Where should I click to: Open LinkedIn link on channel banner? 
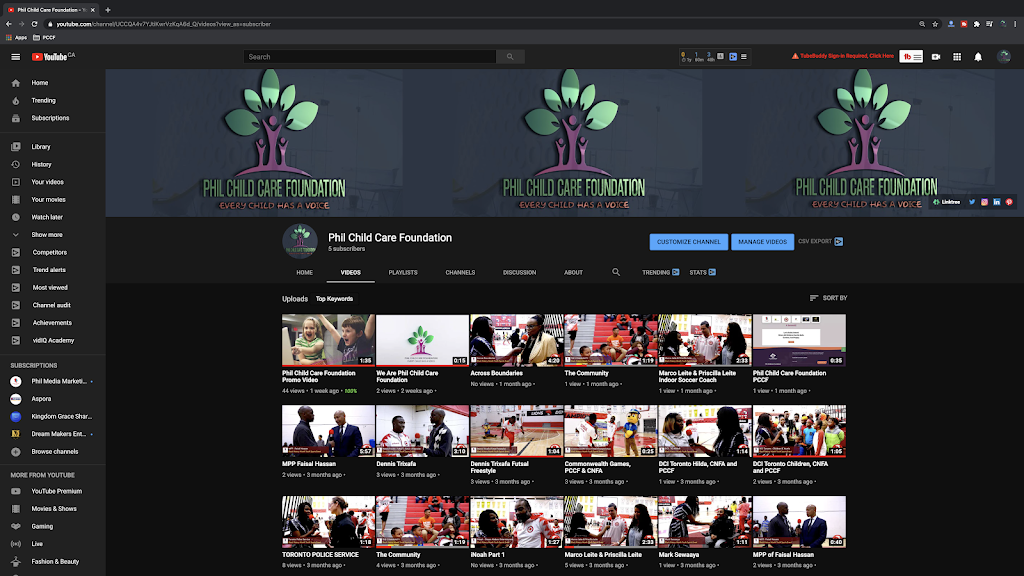tap(997, 202)
